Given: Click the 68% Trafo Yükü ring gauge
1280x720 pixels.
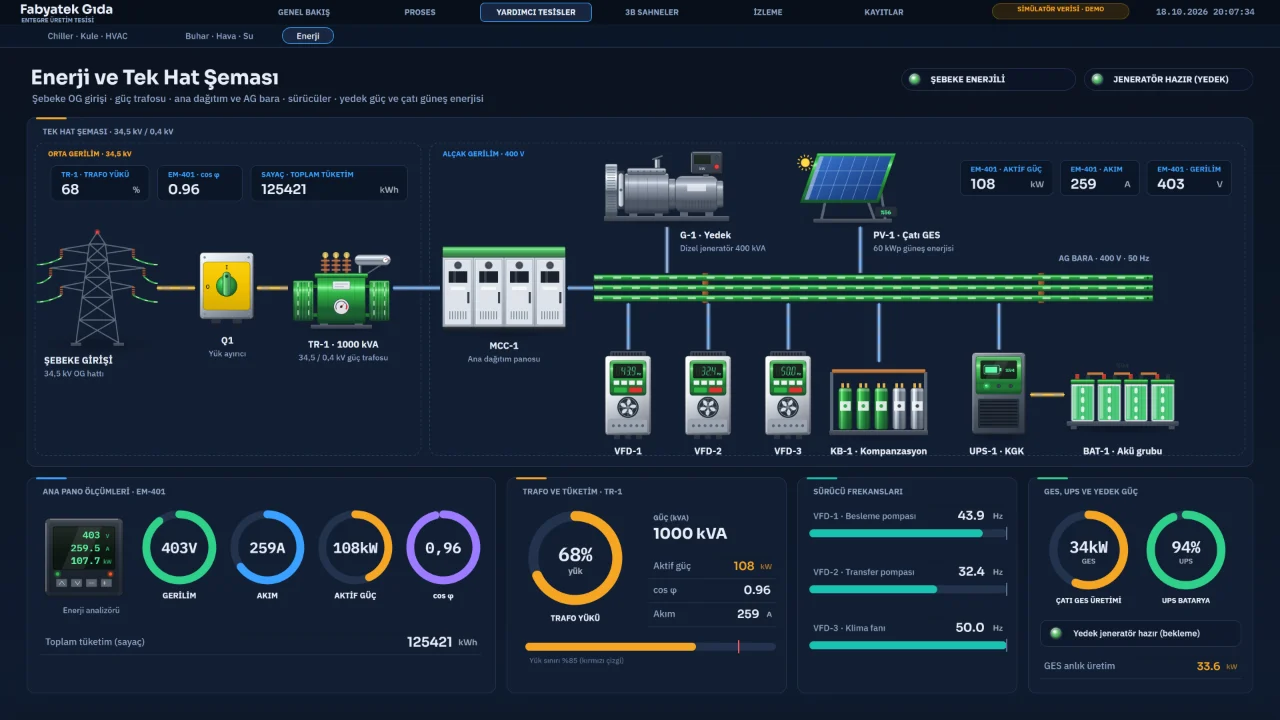Looking at the screenshot, I should point(576,559).
